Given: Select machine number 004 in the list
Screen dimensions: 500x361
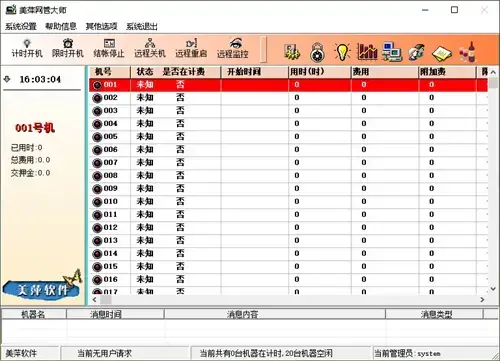Looking at the screenshot, I should click(111, 123).
